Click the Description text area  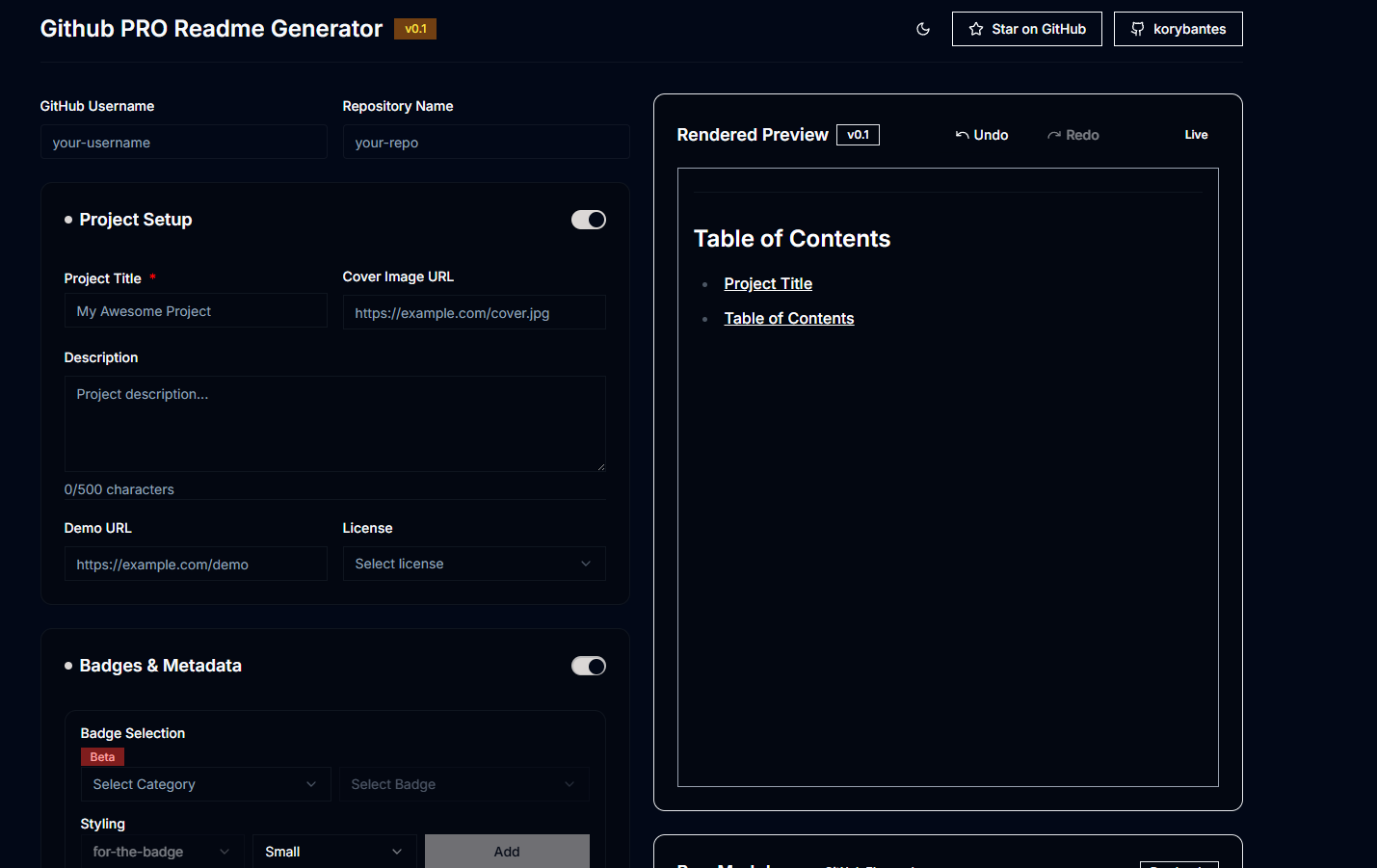tap(335, 424)
